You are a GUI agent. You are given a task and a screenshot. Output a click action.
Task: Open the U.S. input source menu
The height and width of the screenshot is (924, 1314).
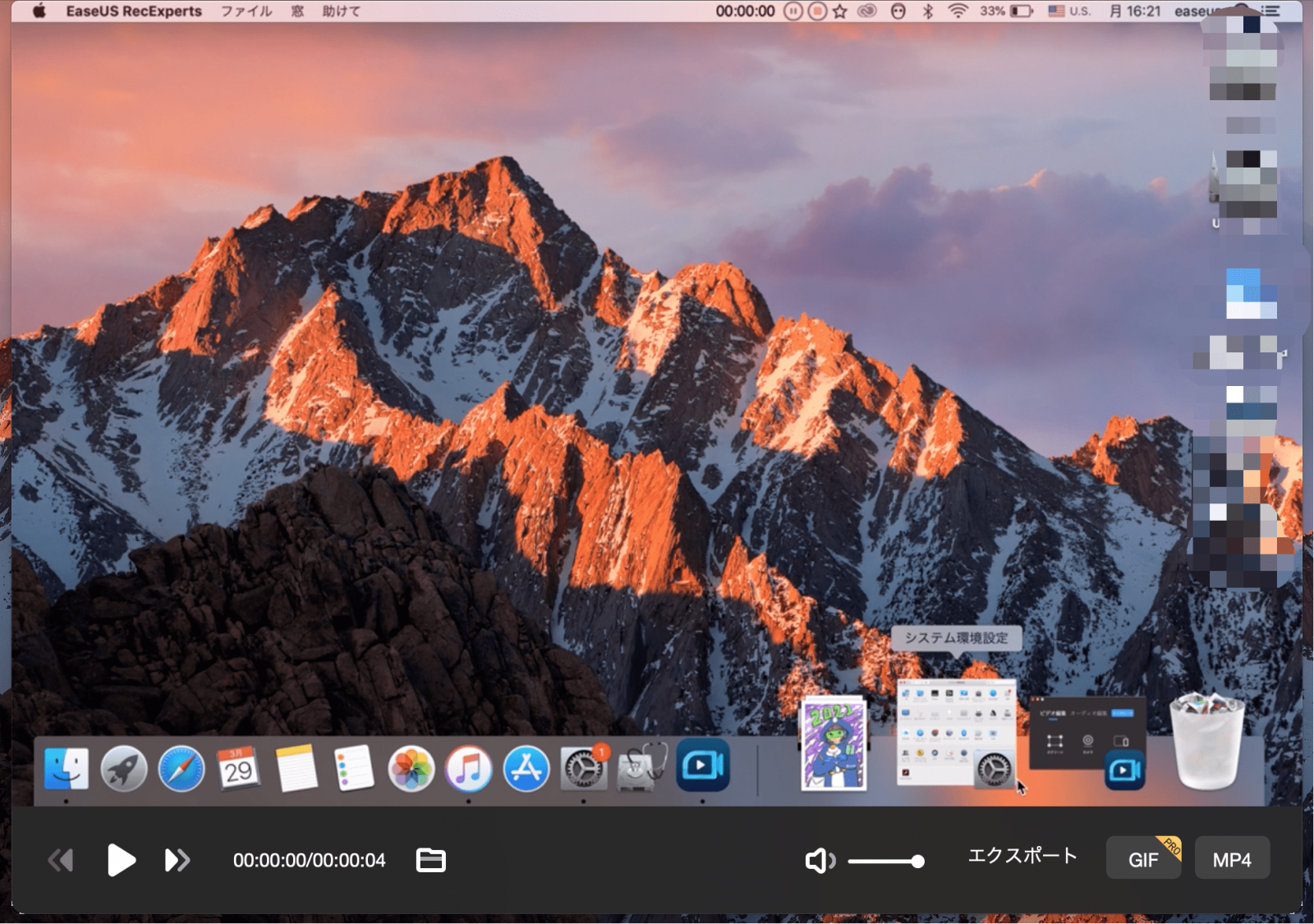[1069, 11]
